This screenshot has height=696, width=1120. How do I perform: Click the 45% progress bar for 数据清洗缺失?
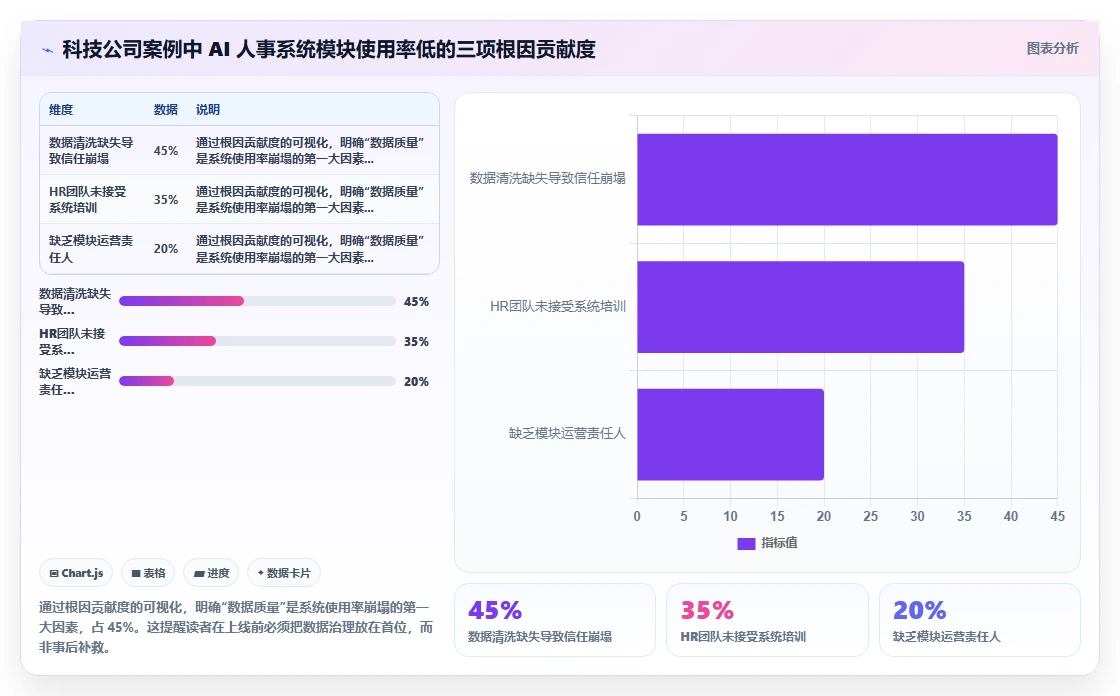coord(257,302)
